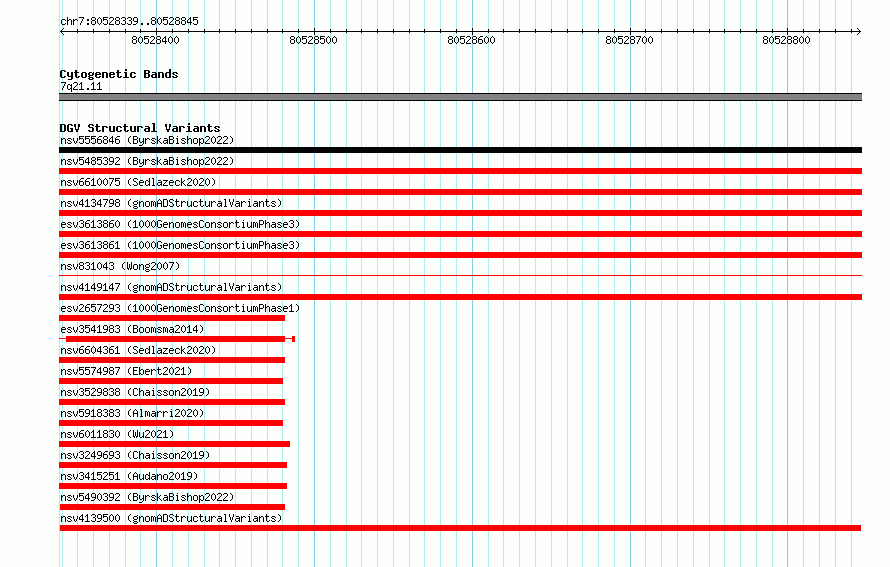Viewport: 890px width, 567px height.
Task: Open the nsv6610075 (Sedlazeck2020) variant label
Action: (x=138, y=182)
